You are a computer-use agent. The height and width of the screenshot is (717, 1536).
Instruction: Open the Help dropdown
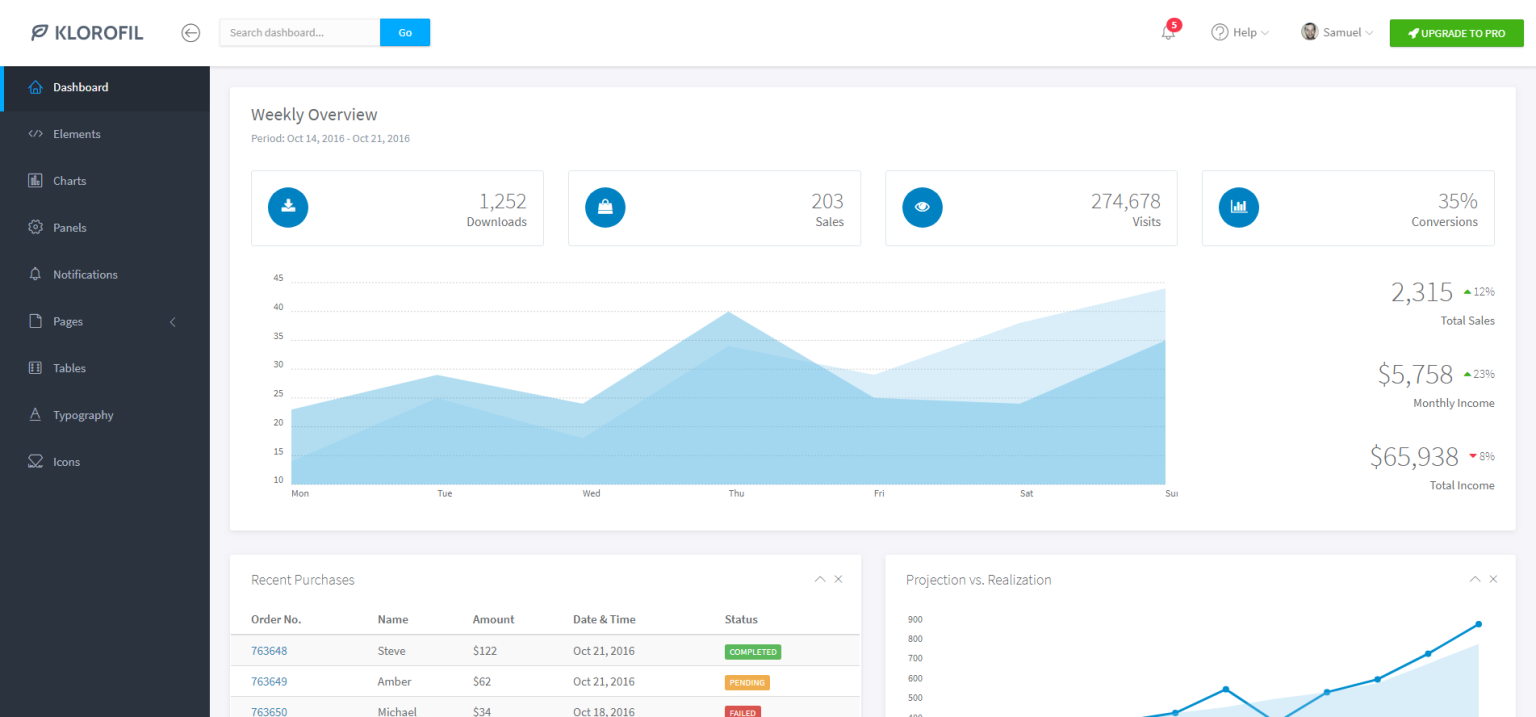click(1239, 32)
